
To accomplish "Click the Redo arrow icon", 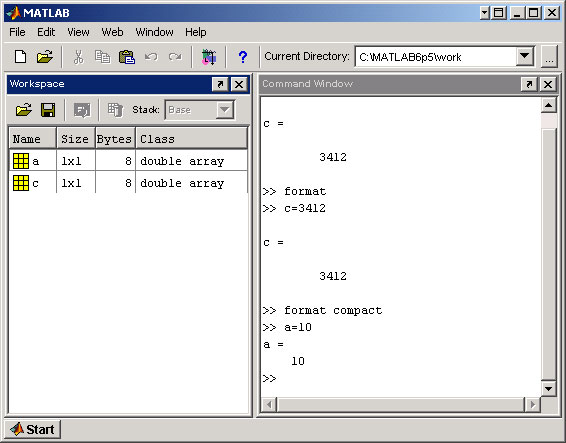I will (x=175, y=57).
